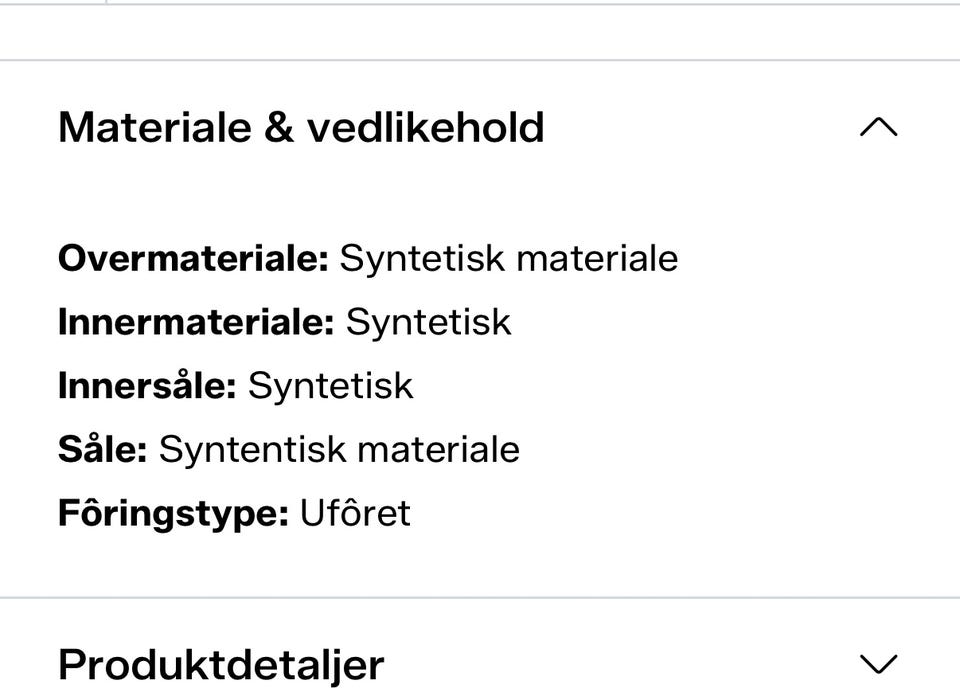Click the word Materiale in the heading
Viewport: 960px width, 700px height.
point(155,127)
